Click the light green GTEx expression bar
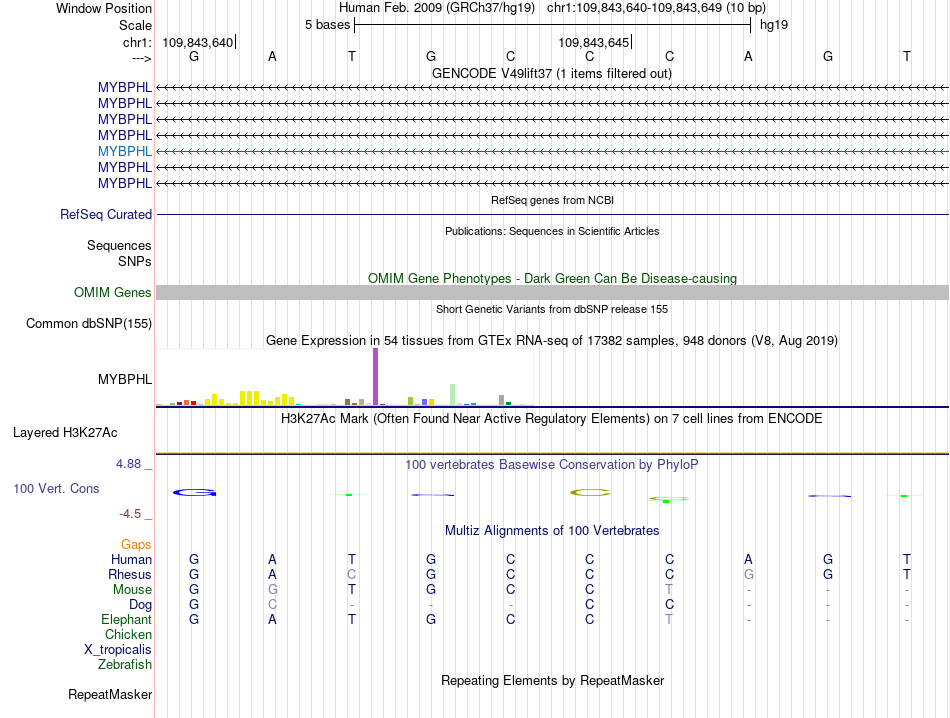Screen dimensions: 950x718 pos(453,394)
